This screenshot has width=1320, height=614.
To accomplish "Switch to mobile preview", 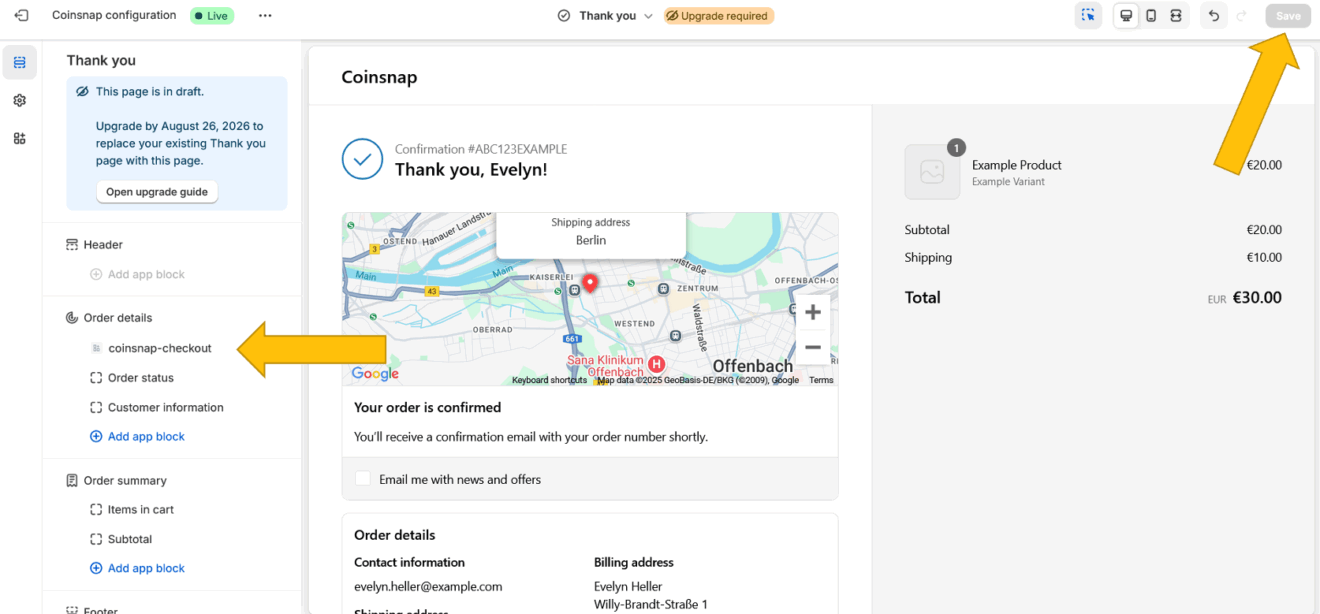I will tap(1151, 16).
